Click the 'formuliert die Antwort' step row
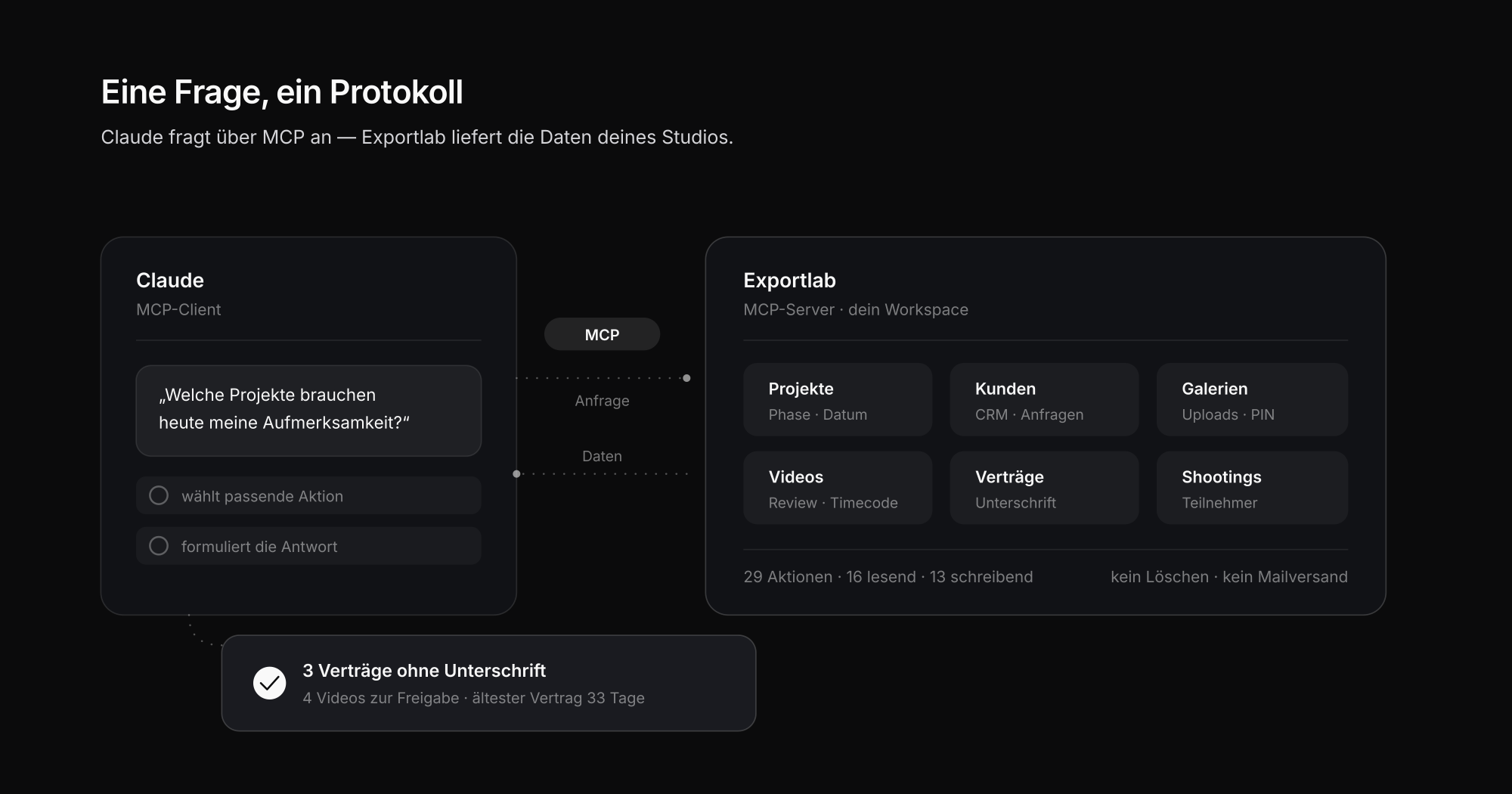1512x794 pixels. (x=308, y=546)
